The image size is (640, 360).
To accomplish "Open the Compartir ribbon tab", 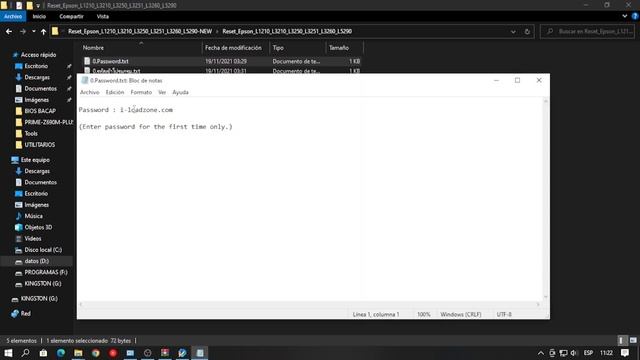I will [x=71, y=16].
